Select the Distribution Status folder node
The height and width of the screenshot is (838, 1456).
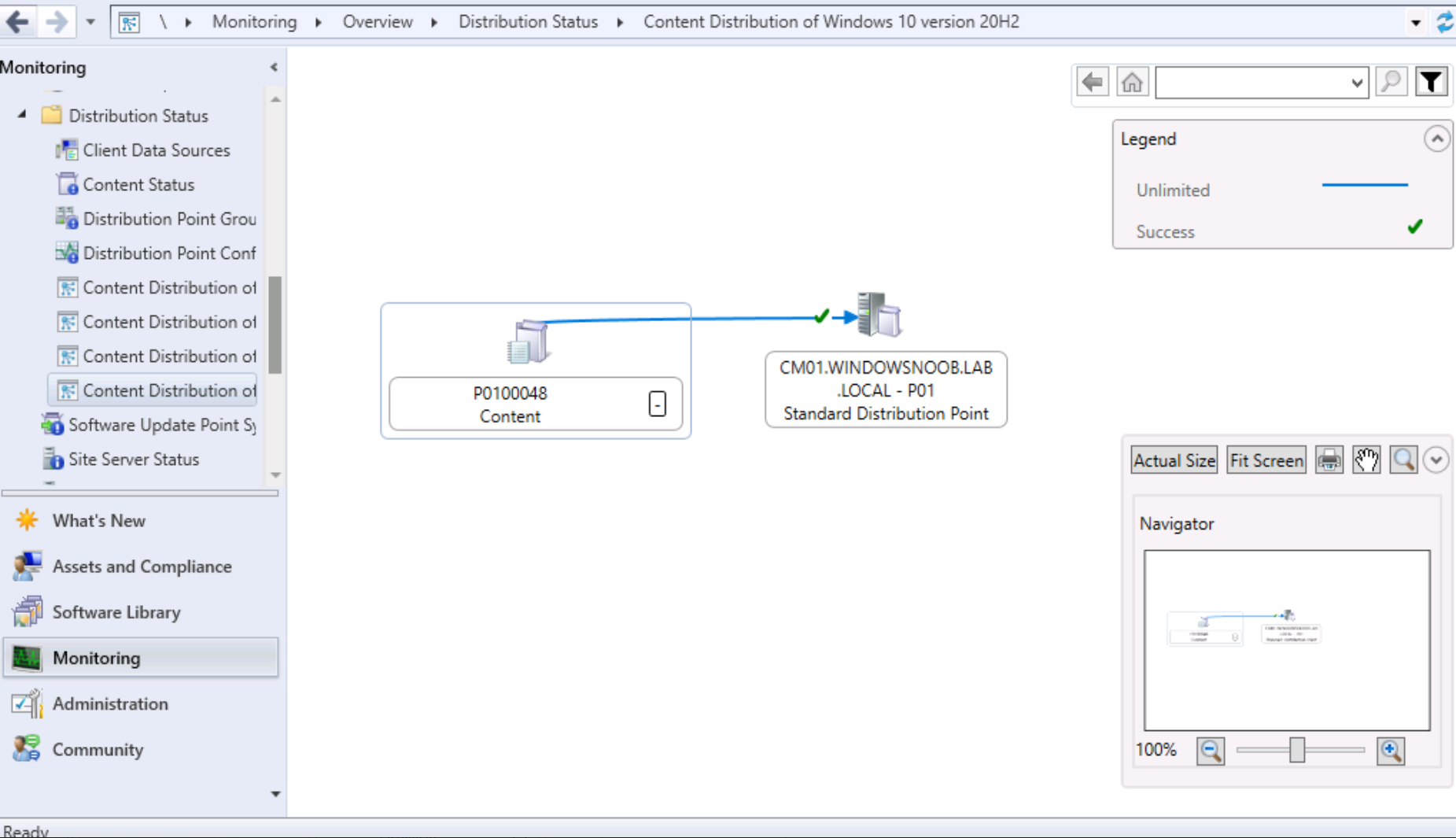[138, 116]
